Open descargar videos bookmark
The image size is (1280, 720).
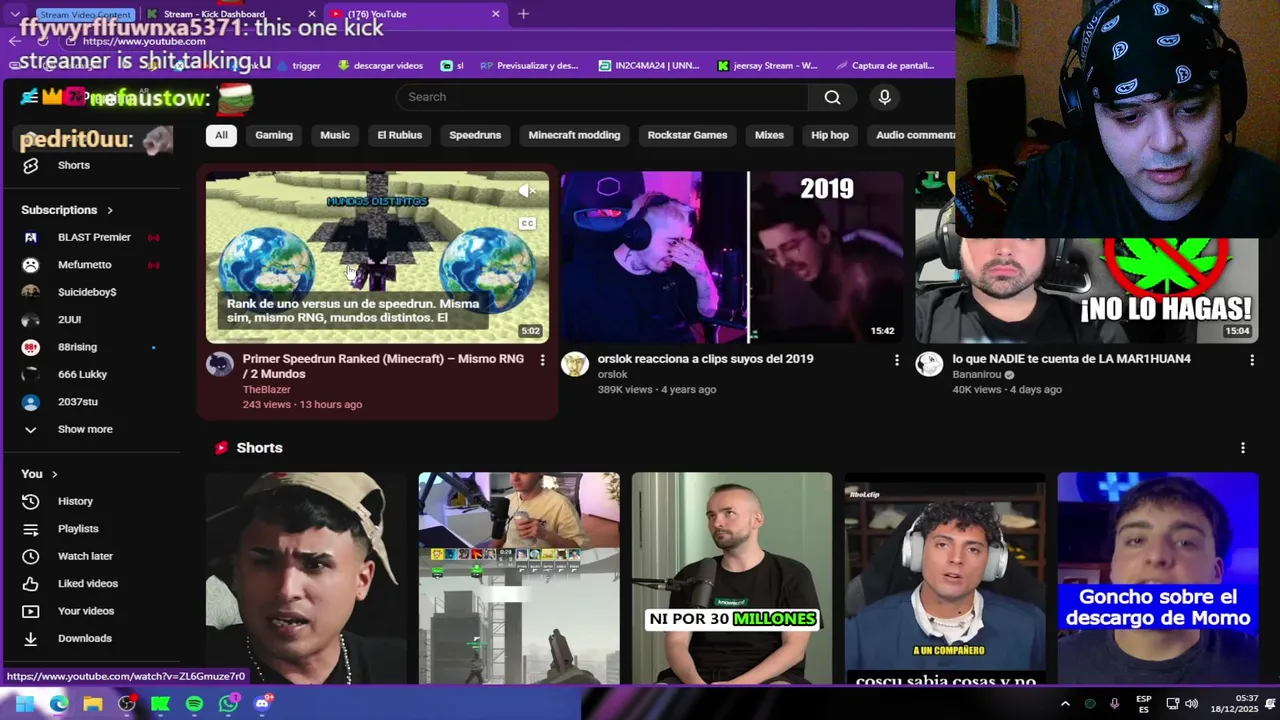pyautogui.click(x=380, y=66)
